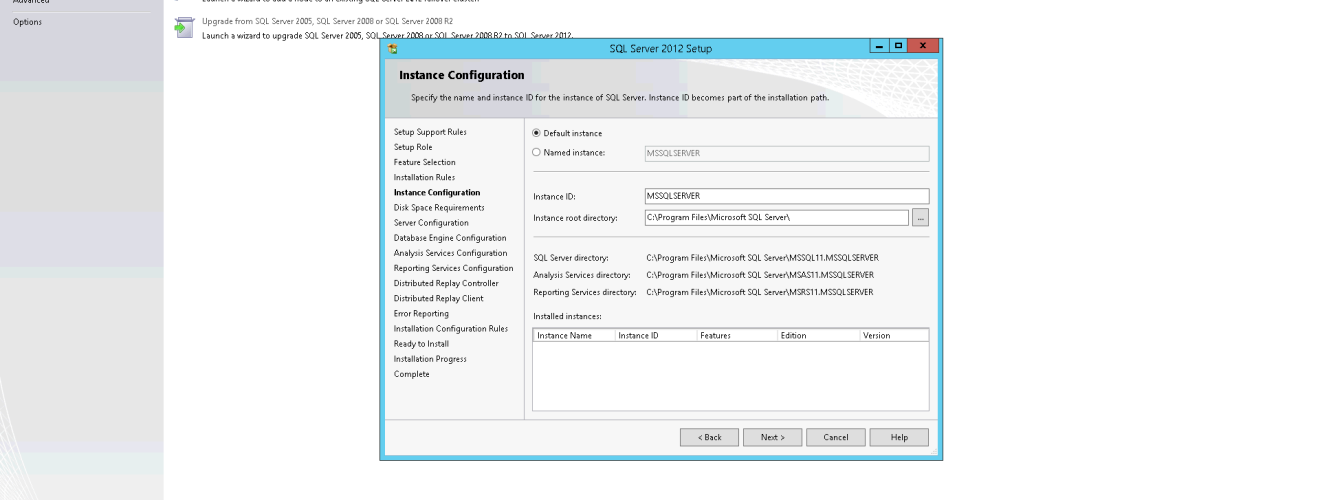1320x500 pixels.
Task: Click the Analysis Services Configuration step
Action: tap(451, 253)
